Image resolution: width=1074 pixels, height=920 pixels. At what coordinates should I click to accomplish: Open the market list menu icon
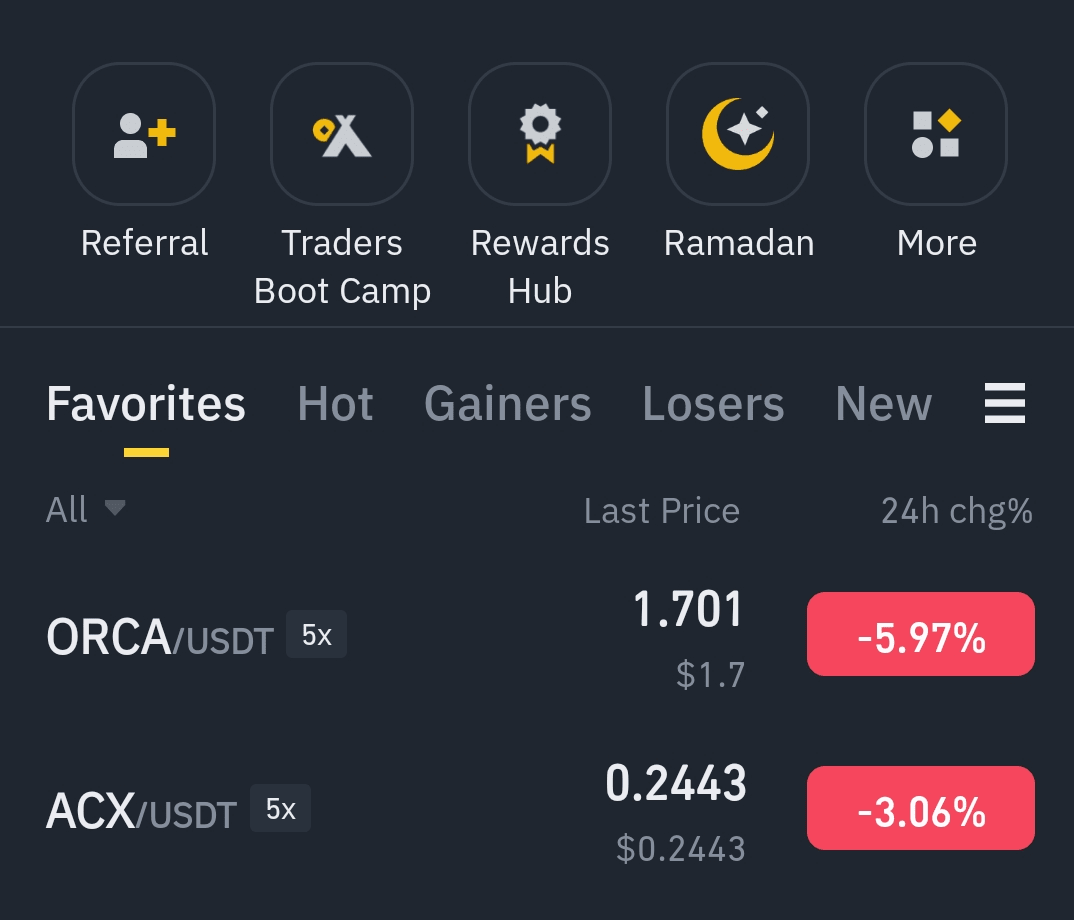[x=1004, y=404]
